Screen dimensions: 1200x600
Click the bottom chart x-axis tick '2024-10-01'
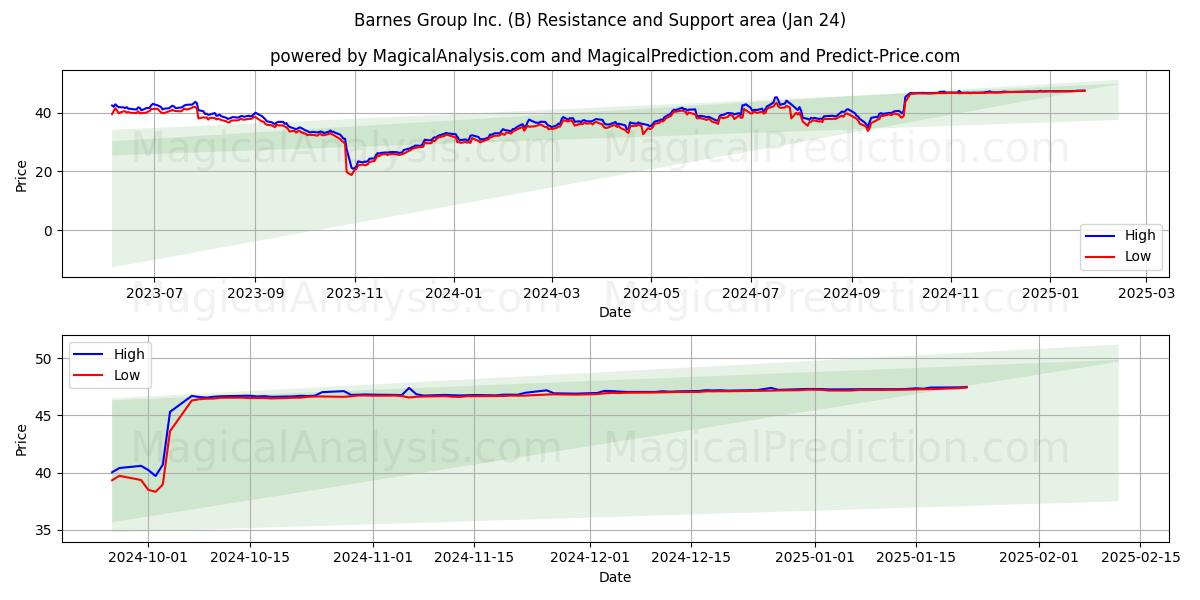148,559
